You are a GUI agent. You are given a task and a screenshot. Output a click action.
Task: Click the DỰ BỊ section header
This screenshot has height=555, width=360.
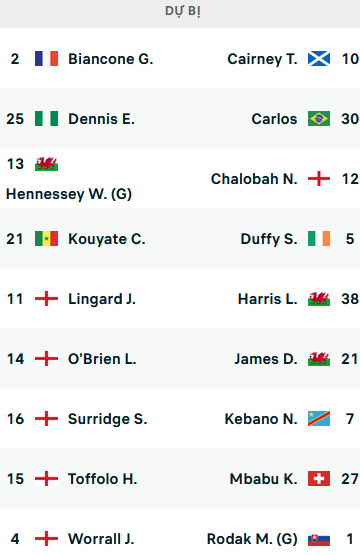point(183,11)
